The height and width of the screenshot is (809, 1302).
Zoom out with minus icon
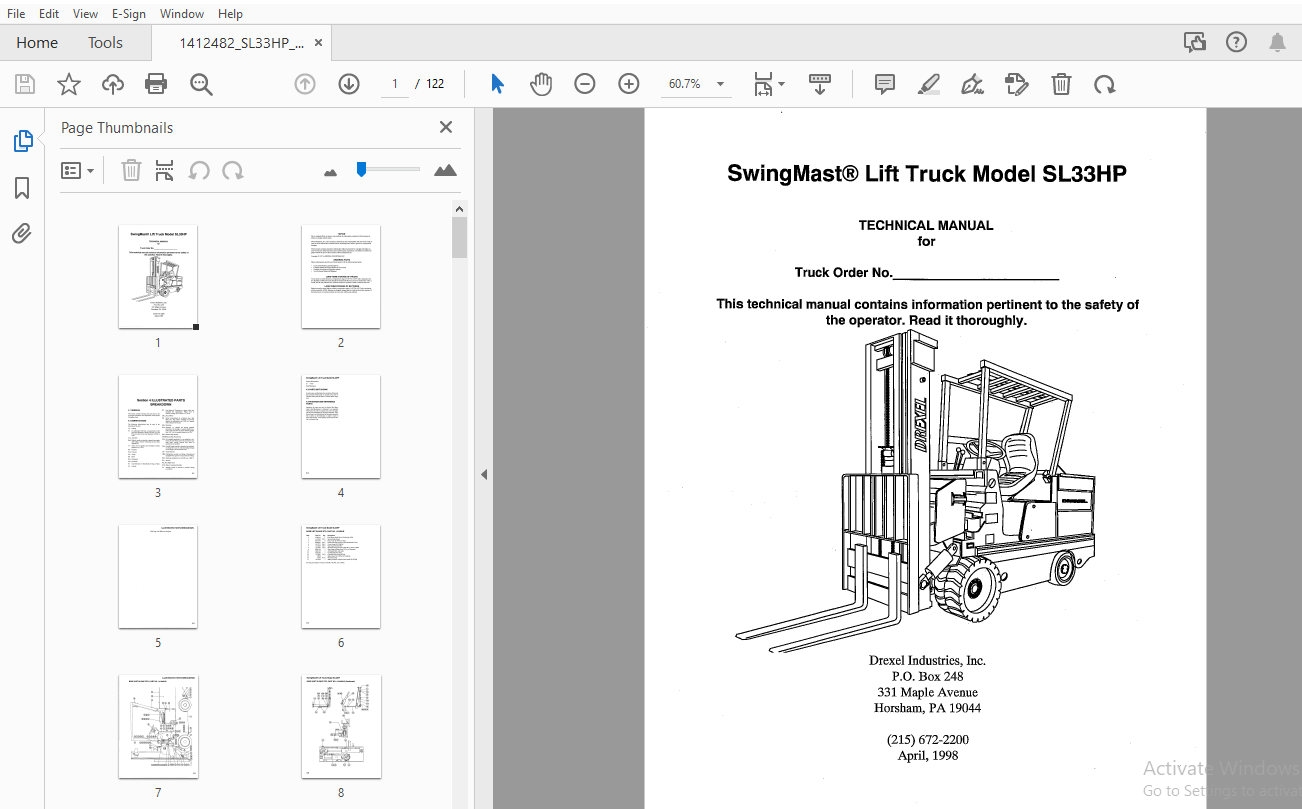click(x=585, y=84)
